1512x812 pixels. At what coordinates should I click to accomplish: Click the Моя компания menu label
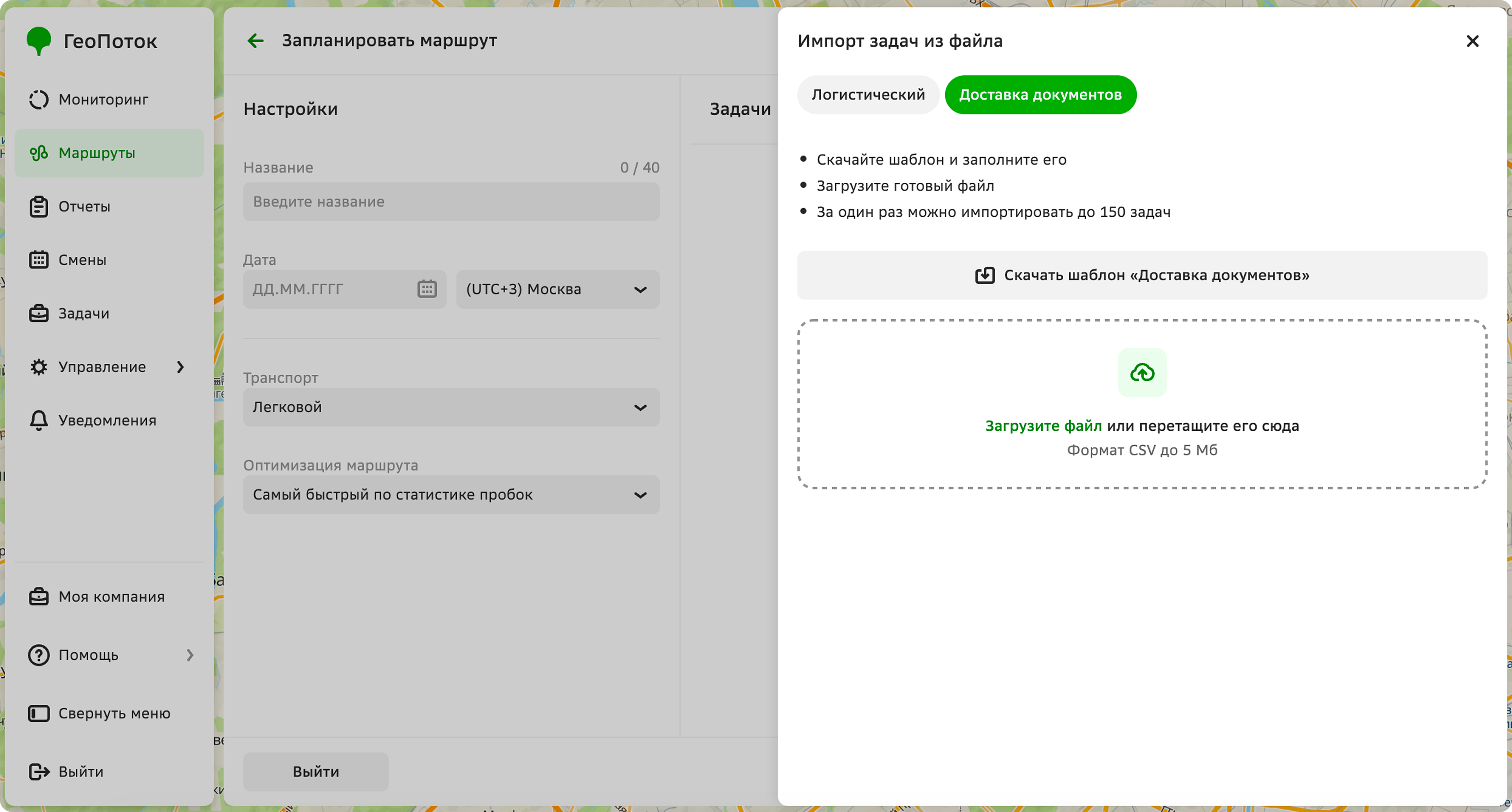pos(111,596)
